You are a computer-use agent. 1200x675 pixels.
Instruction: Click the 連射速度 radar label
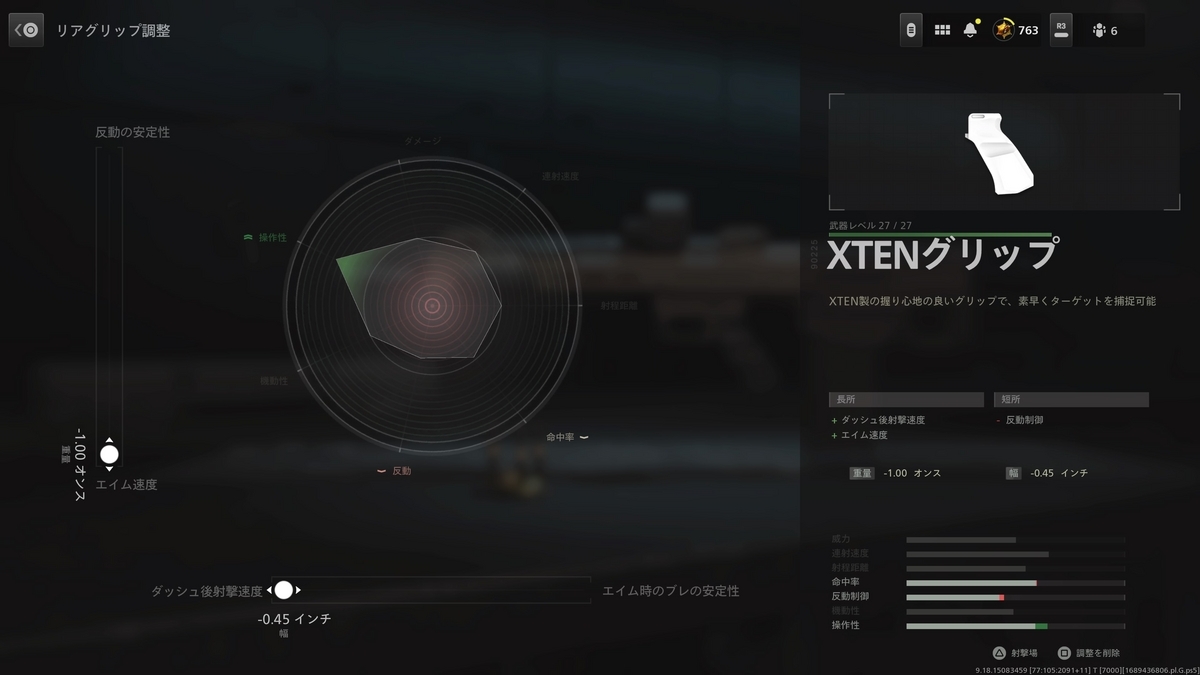(x=560, y=176)
